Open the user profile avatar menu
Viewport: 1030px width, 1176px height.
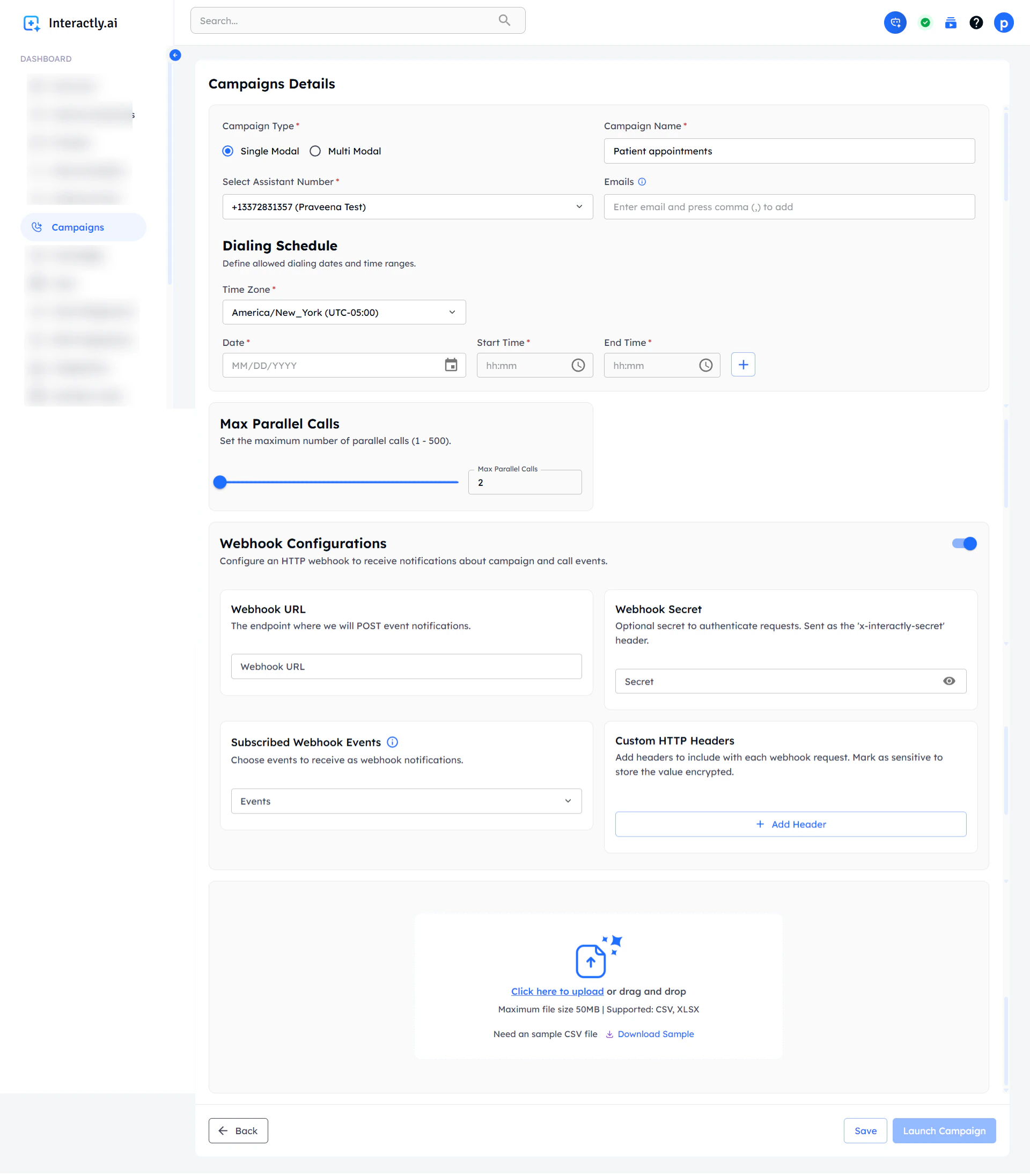(x=1003, y=23)
